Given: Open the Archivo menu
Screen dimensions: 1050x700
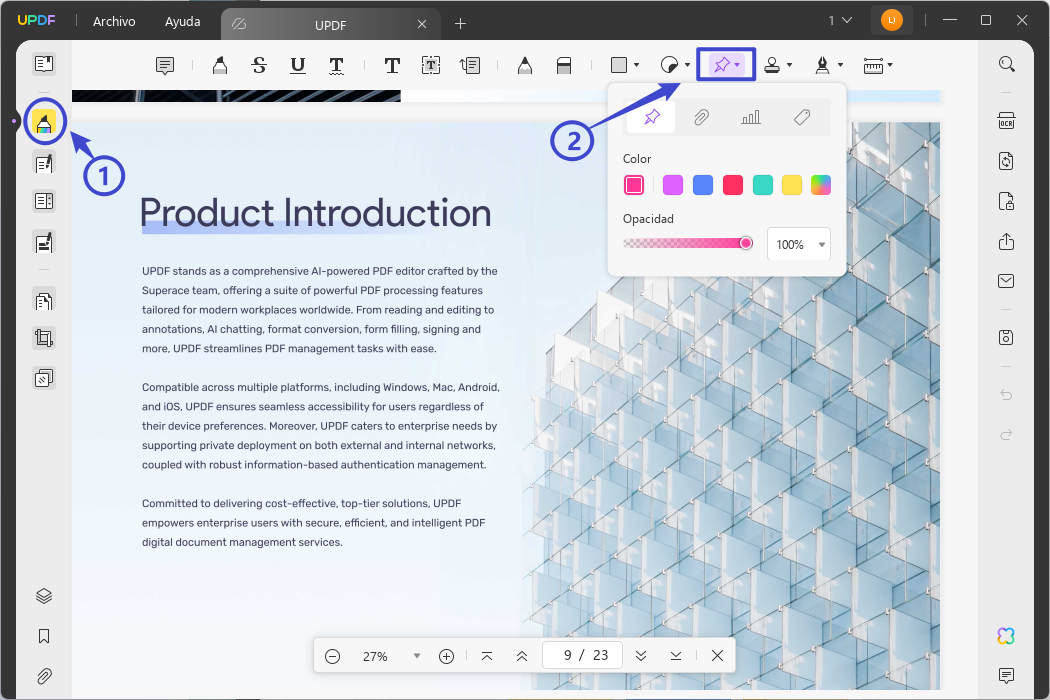Looking at the screenshot, I should pos(113,21).
